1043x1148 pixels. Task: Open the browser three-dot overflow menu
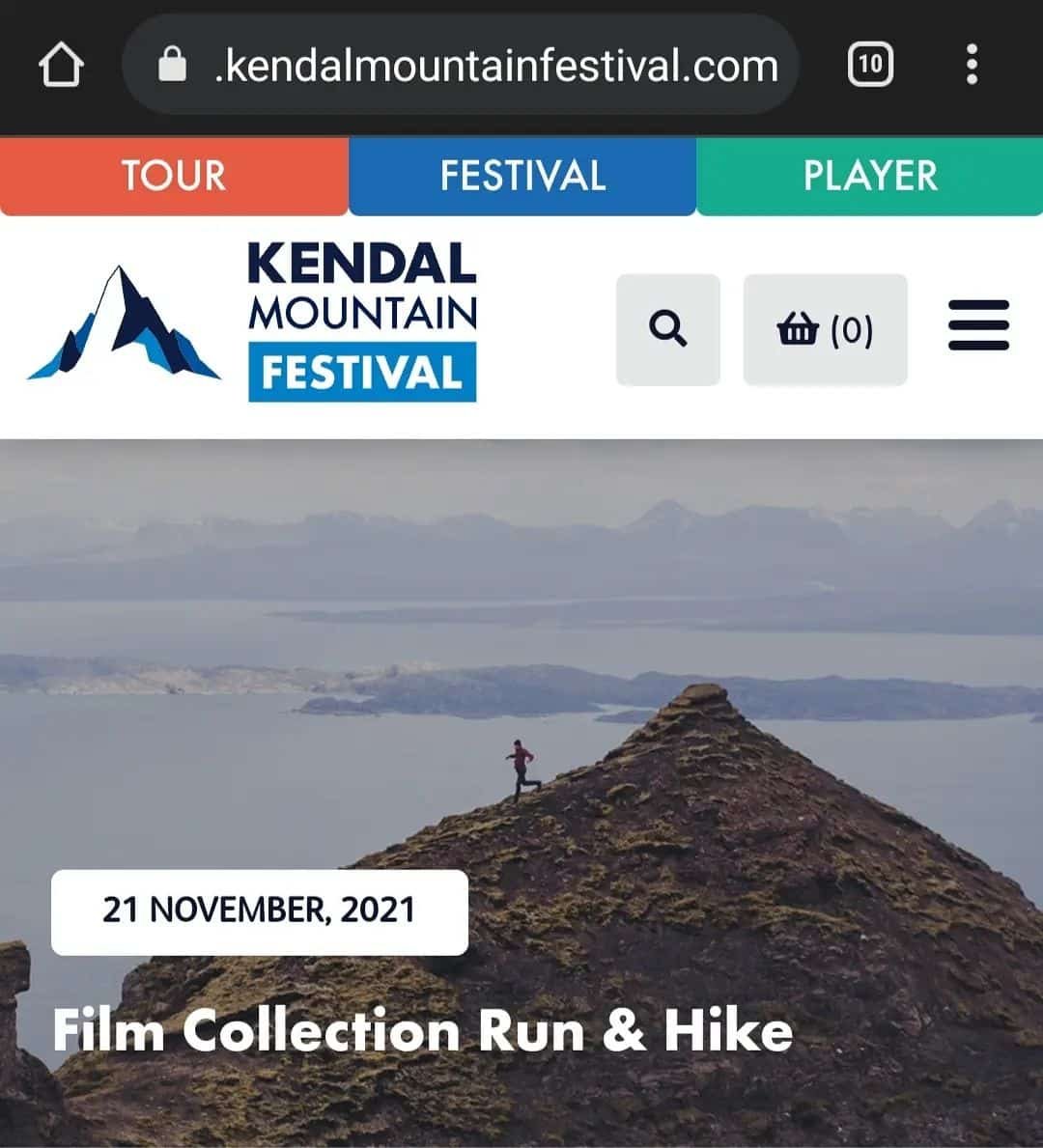click(x=972, y=65)
